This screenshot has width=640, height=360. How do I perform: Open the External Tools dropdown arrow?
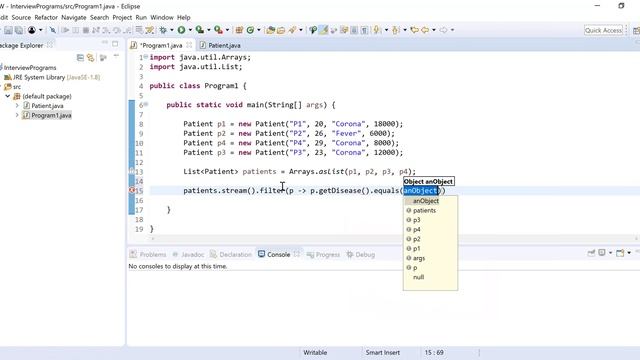227,30
